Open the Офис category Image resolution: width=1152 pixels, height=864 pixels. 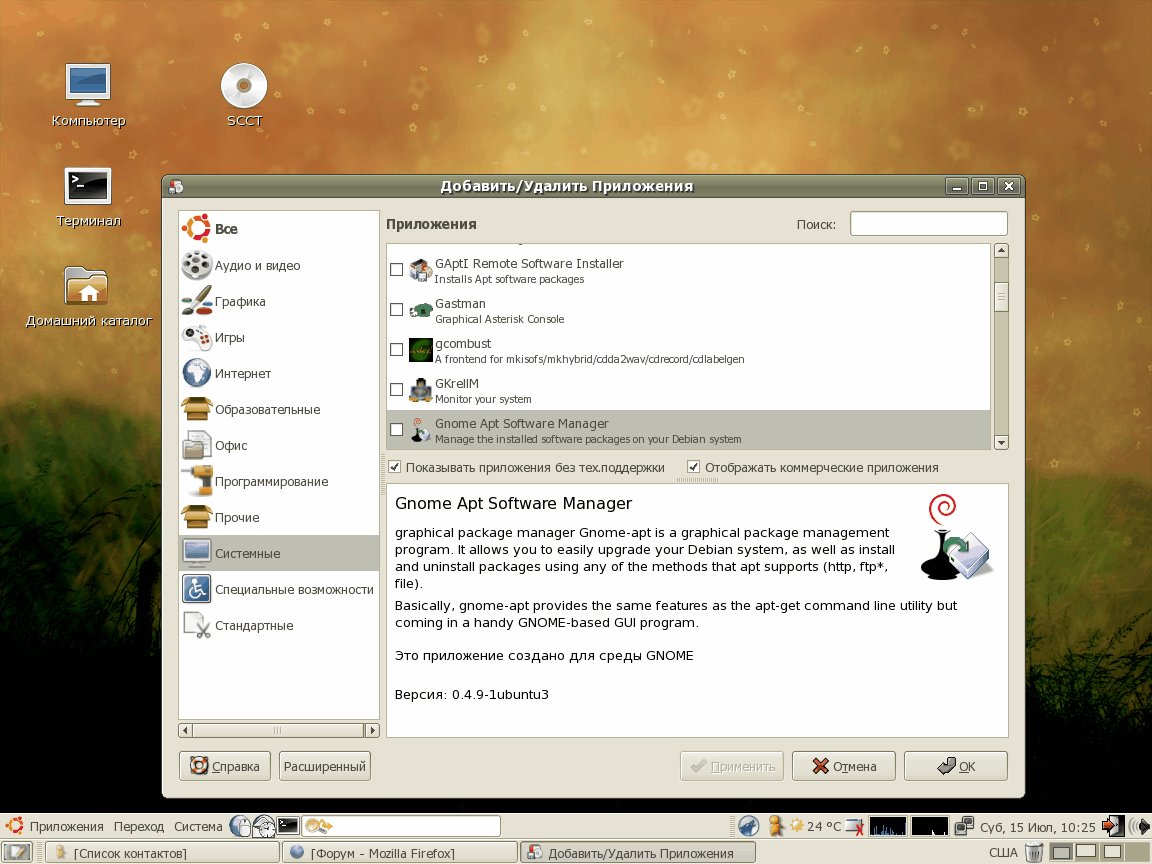[278, 445]
